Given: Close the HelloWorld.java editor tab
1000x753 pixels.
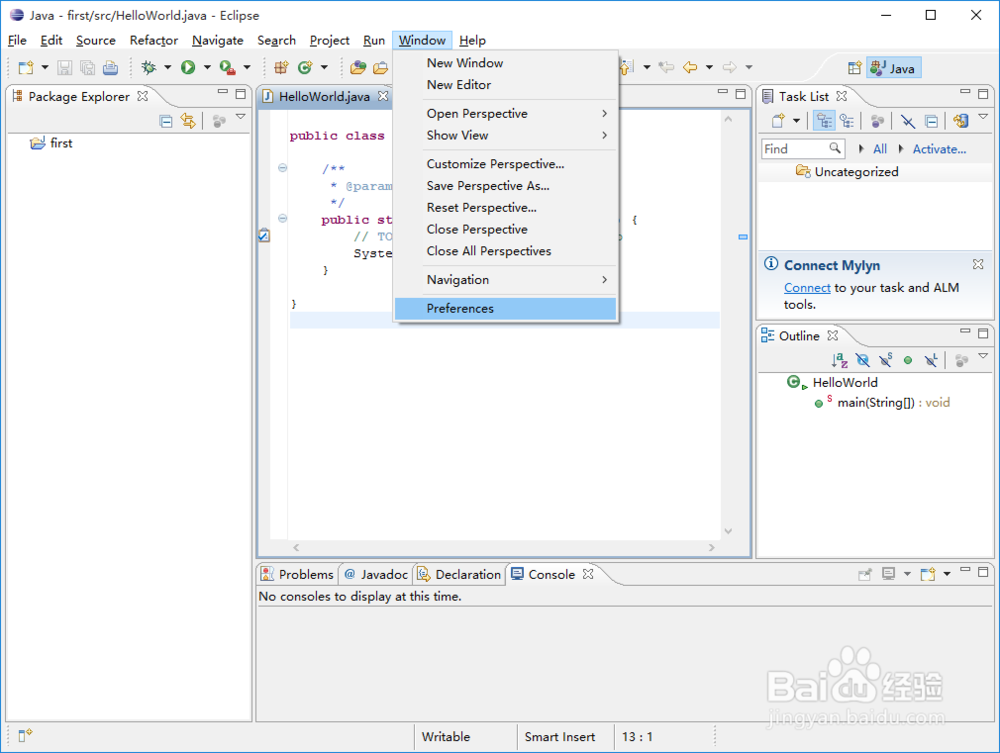Looking at the screenshot, I should point(383,96).
